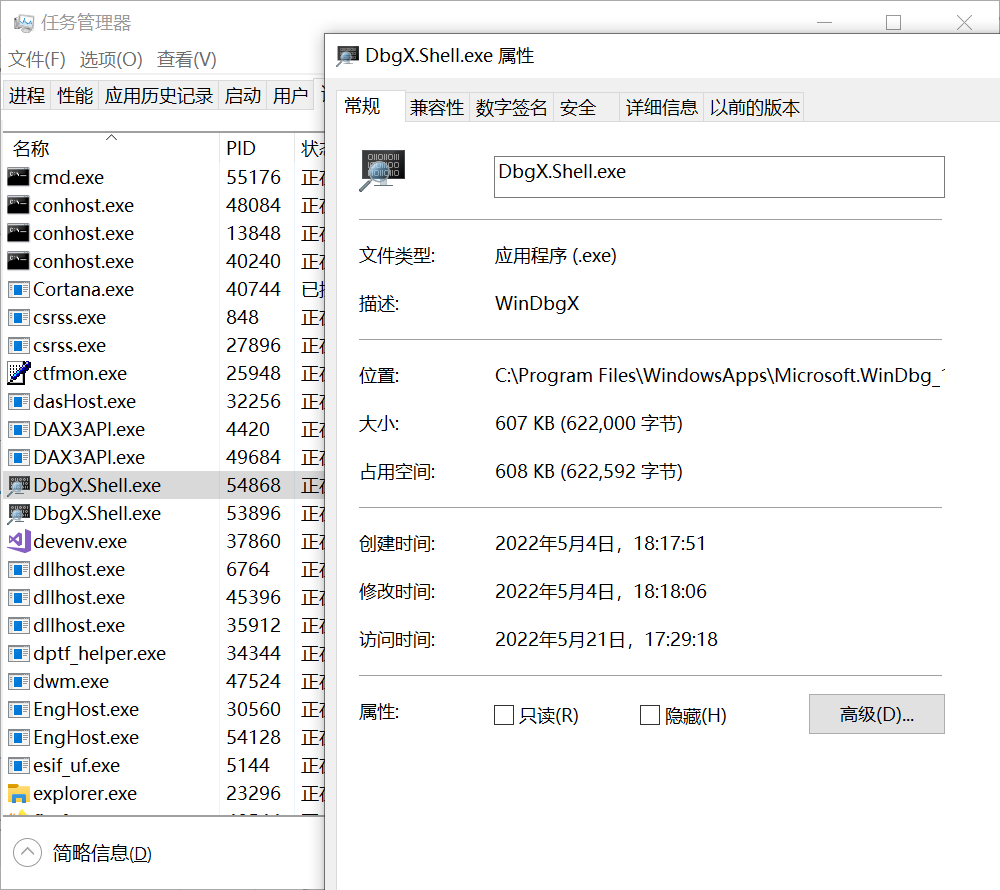Open the 查看(V) menu

[x=187, y=59]
